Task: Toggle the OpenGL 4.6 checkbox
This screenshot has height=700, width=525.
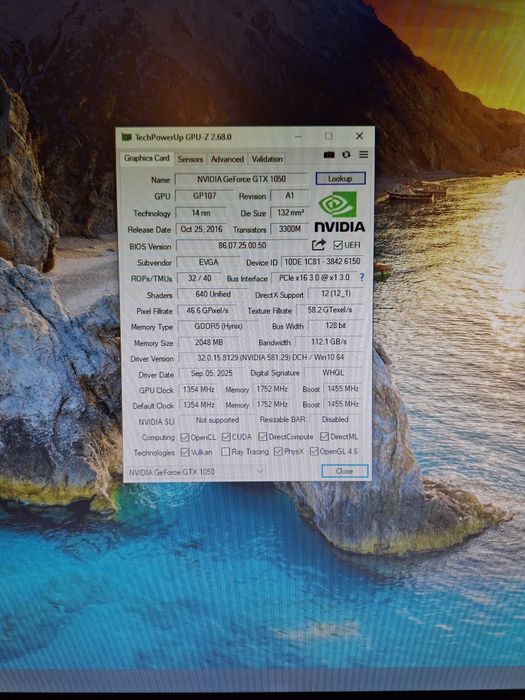Action: click(314, 451)
